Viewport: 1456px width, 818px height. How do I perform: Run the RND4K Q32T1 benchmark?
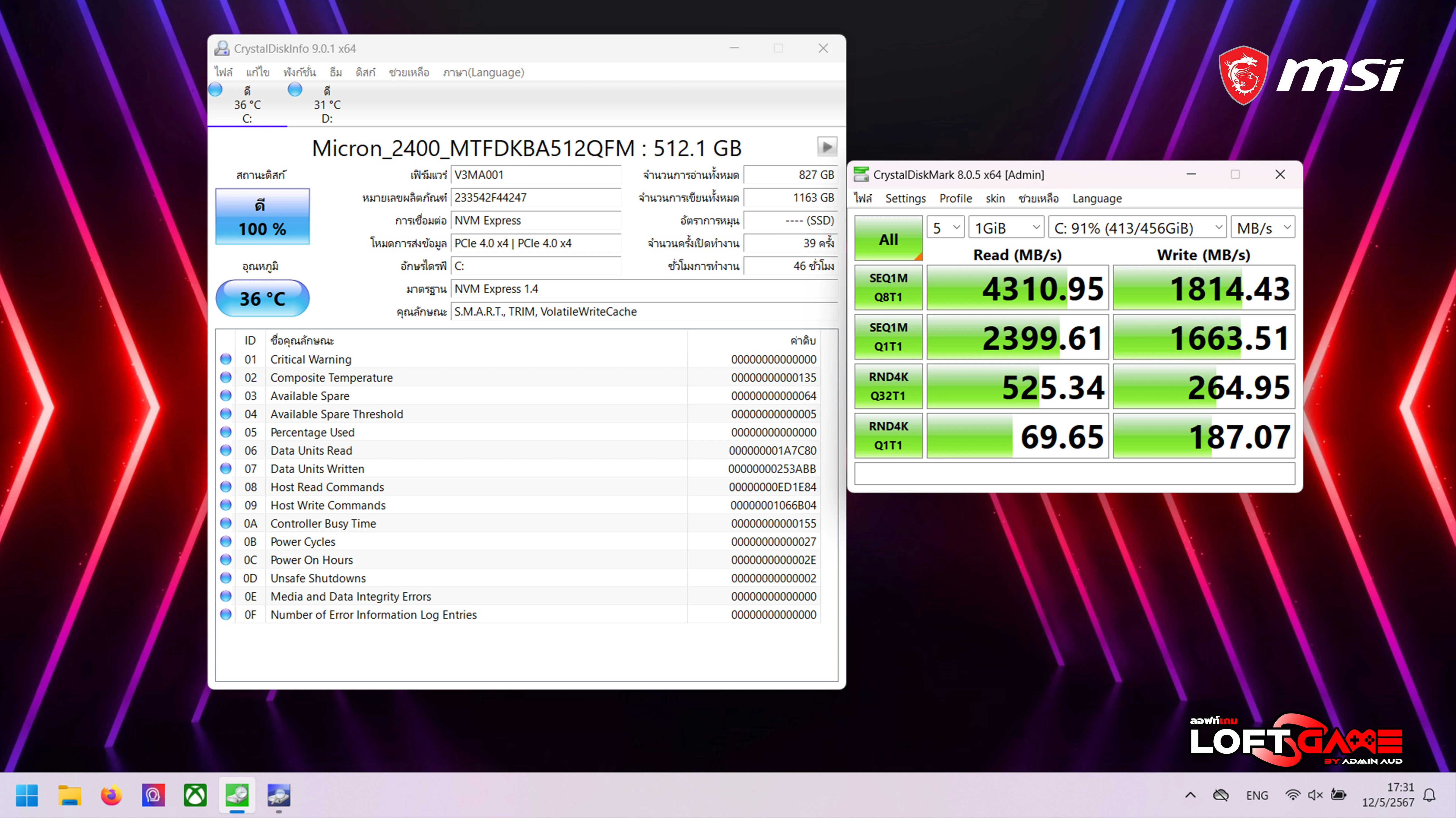coord(888,386)
